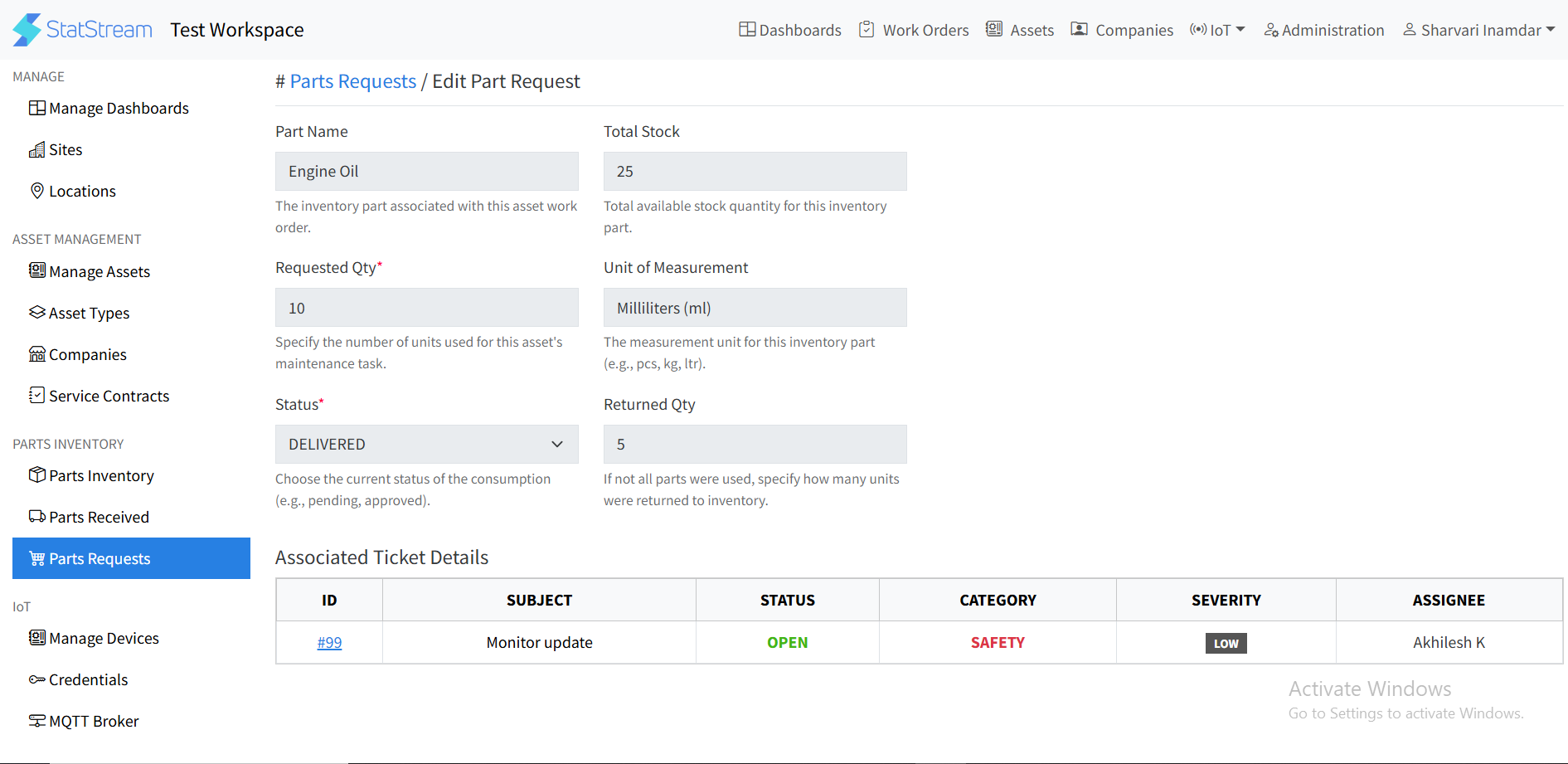The image size is (1568, 764).
Task: Click the Manage Dashboards sidebar icon
Action: (x=37, y=108)
